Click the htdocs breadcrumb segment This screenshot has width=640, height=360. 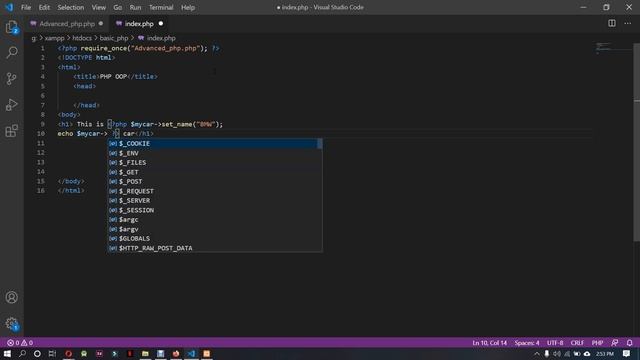82,38
